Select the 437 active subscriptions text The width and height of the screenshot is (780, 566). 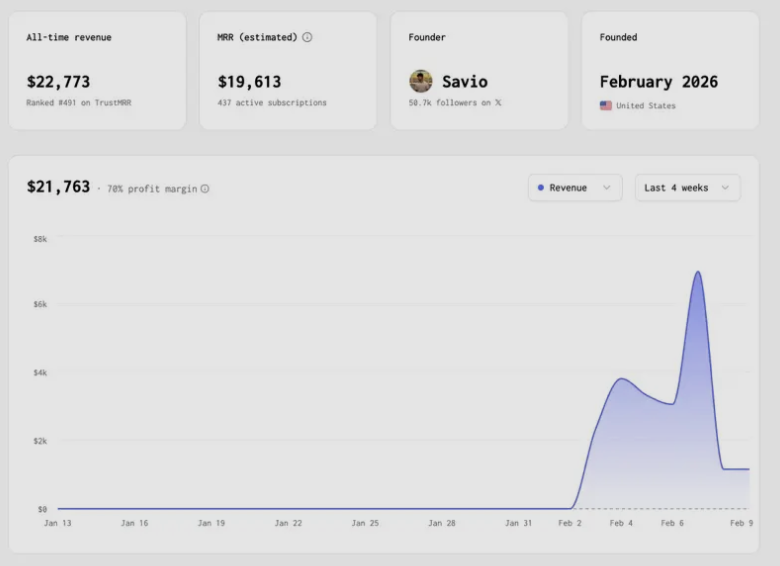click(272, 103)
